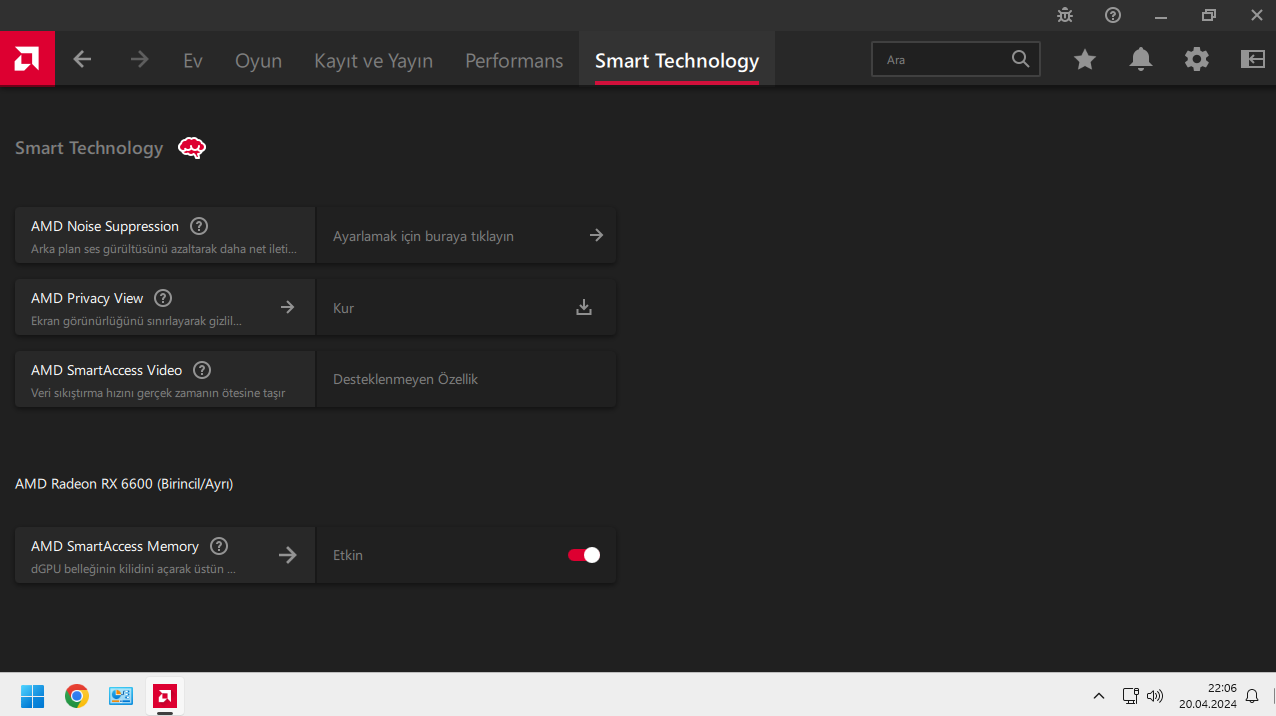Click 'AMD Radeon RX 6600 (Birincil/Ayrı)' label
The height and width of the screenshot is (716, 1276).
click(x=124, y=484)
